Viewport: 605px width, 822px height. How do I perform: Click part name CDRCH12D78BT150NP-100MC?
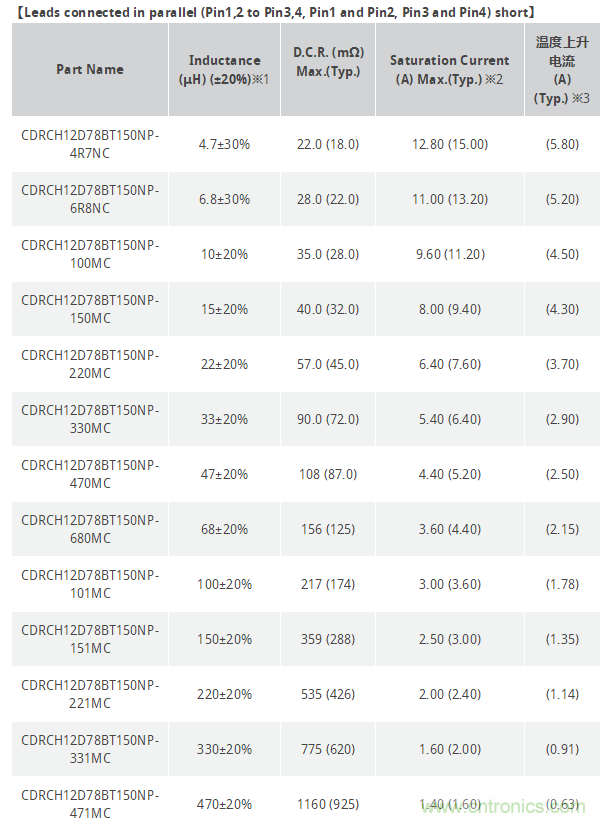tap(90, 254)
